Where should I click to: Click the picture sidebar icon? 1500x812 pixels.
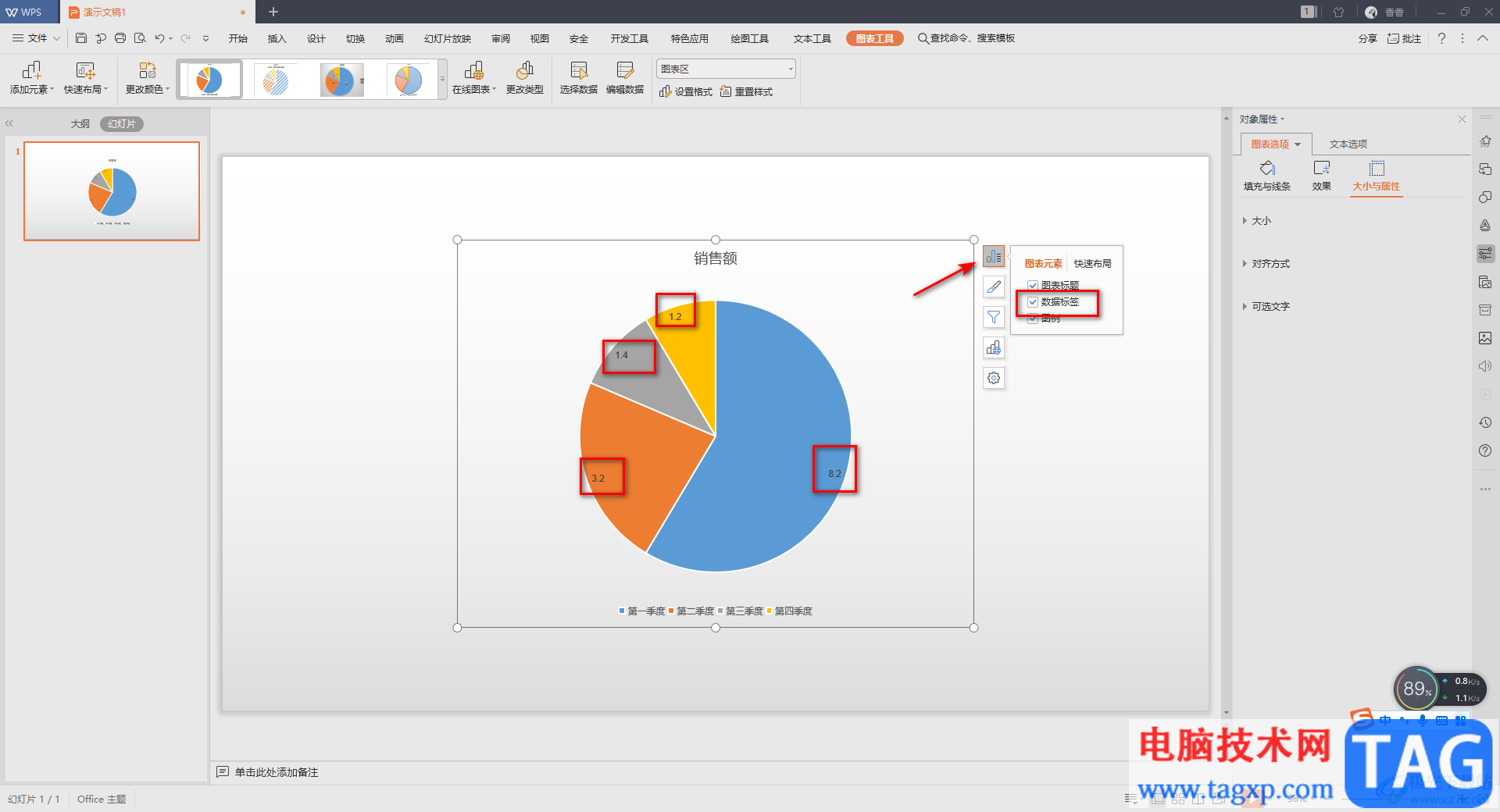click(1485, 338)
